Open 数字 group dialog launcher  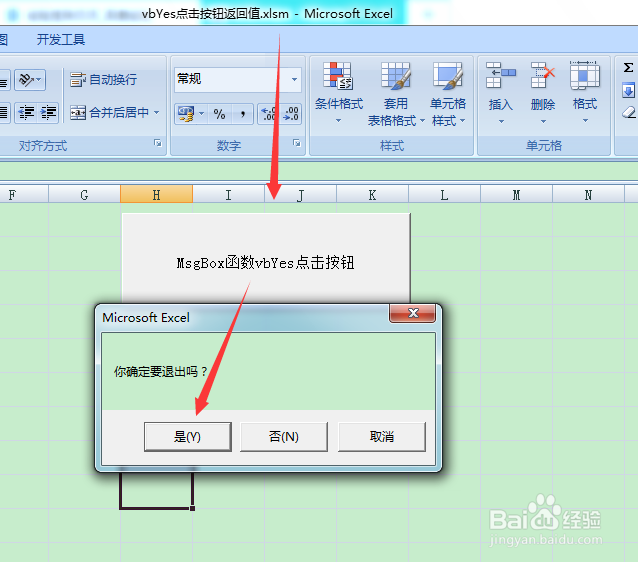[x=297, y=143]
